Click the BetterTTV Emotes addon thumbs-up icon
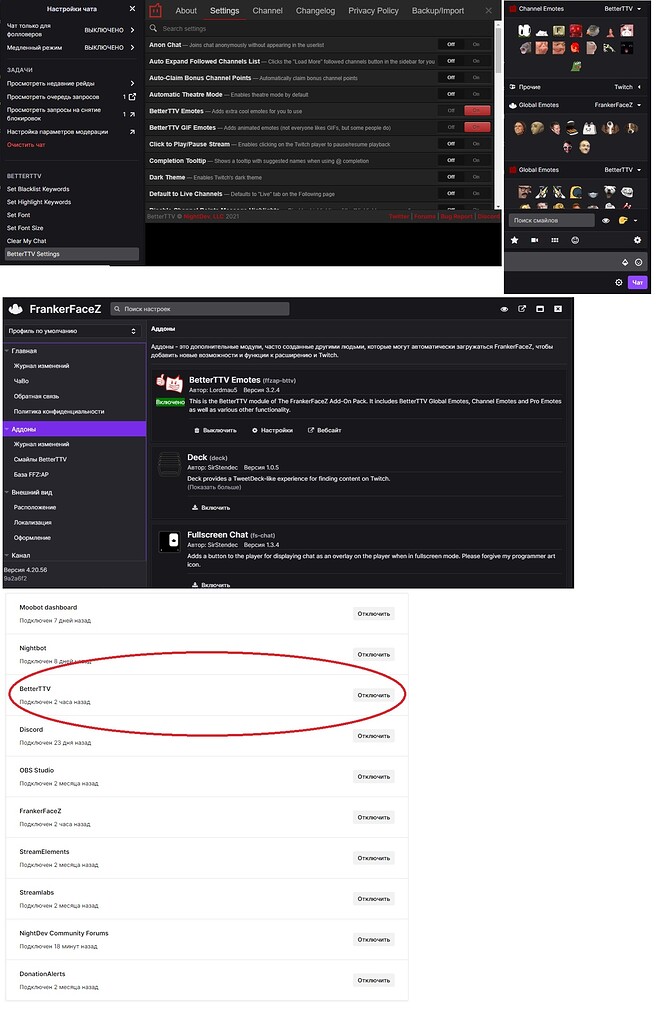This screenshot has height=1024, width=665. 169,383
